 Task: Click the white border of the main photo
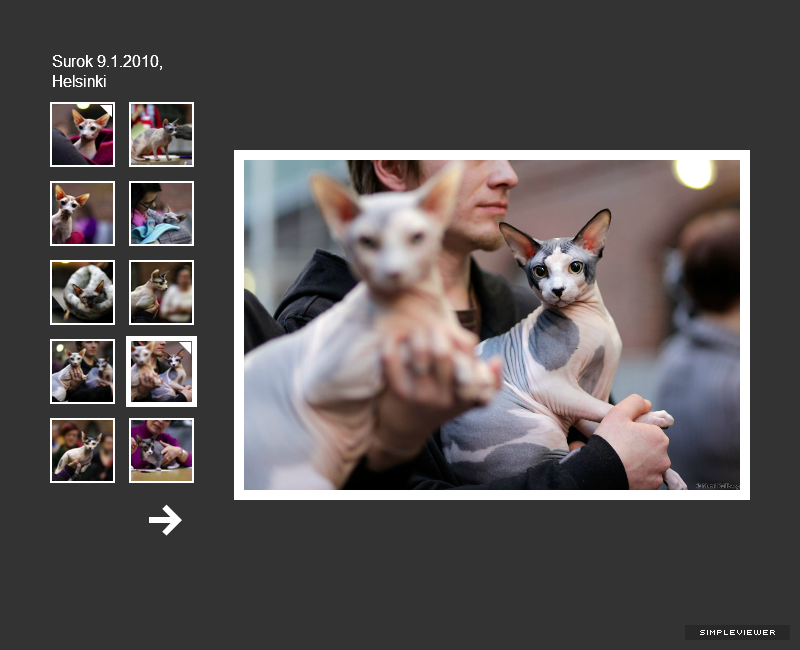491,155
